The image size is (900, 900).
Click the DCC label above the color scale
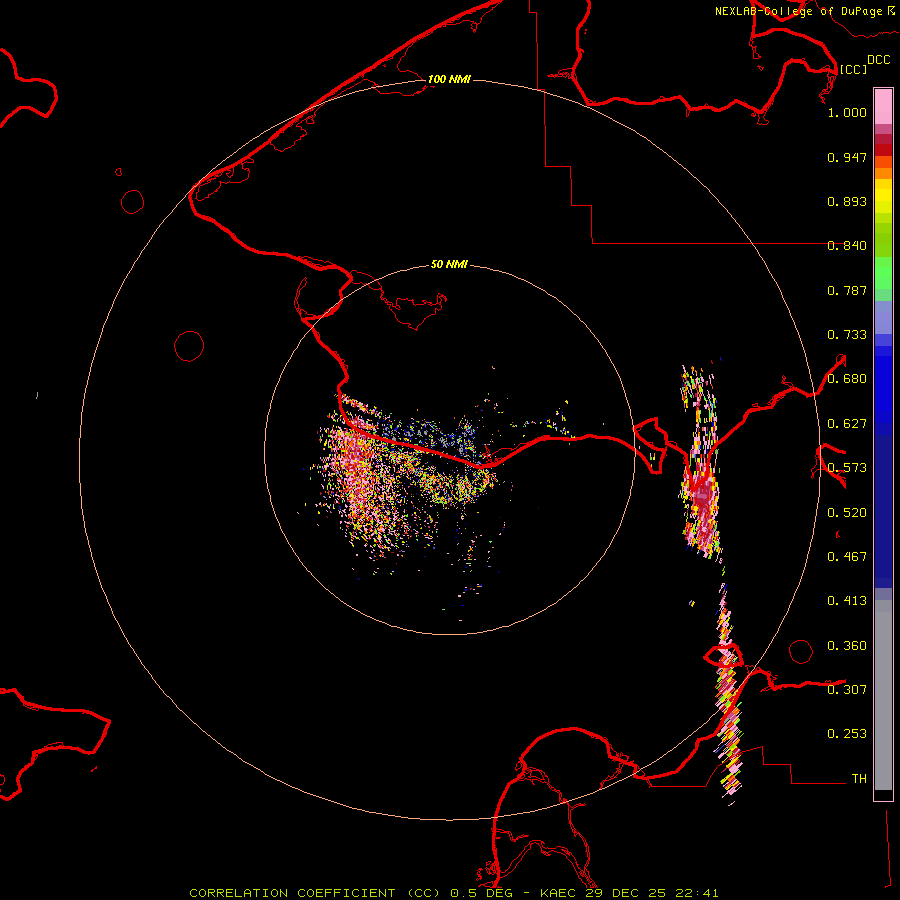[878, 60]
